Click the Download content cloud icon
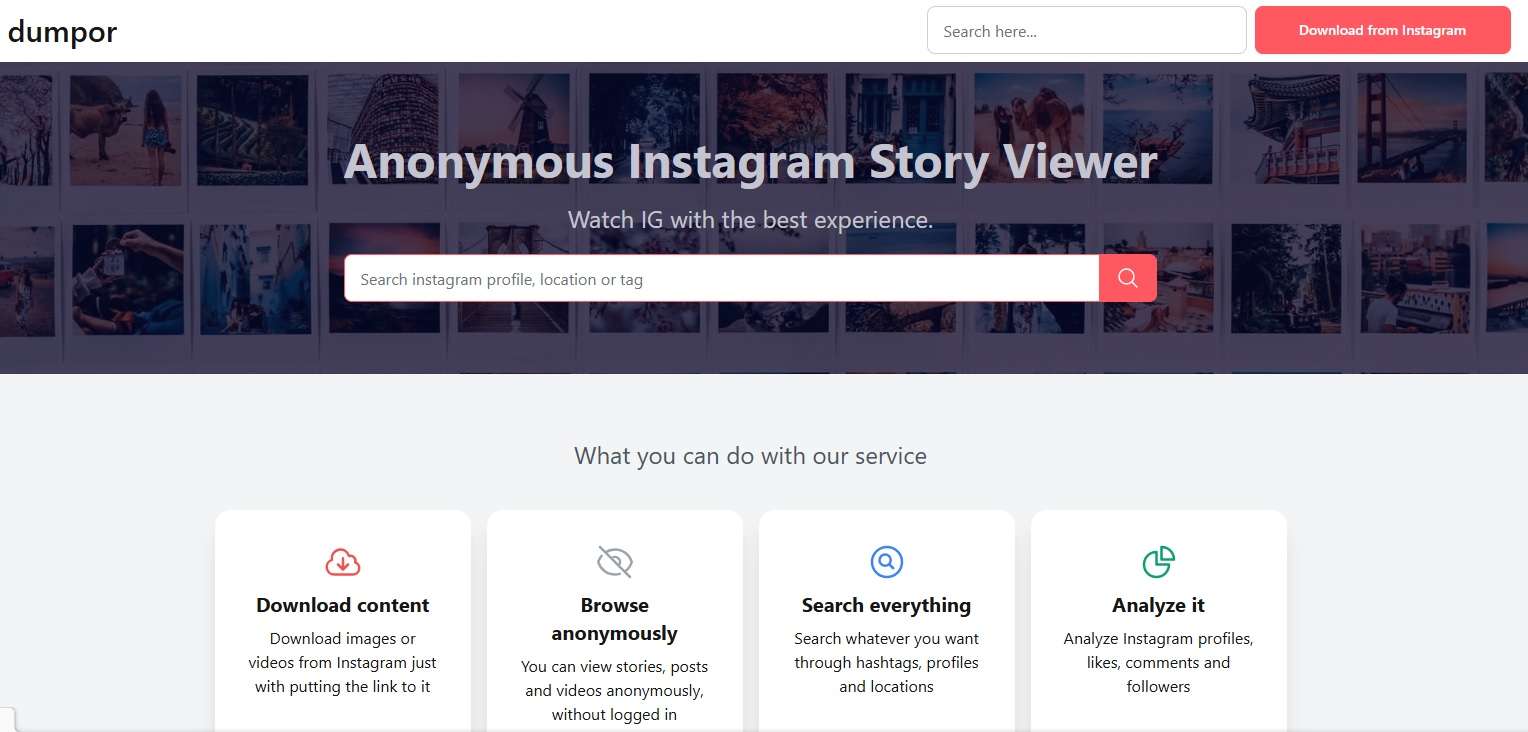1528x732 pixels. (x=343, y=562)
